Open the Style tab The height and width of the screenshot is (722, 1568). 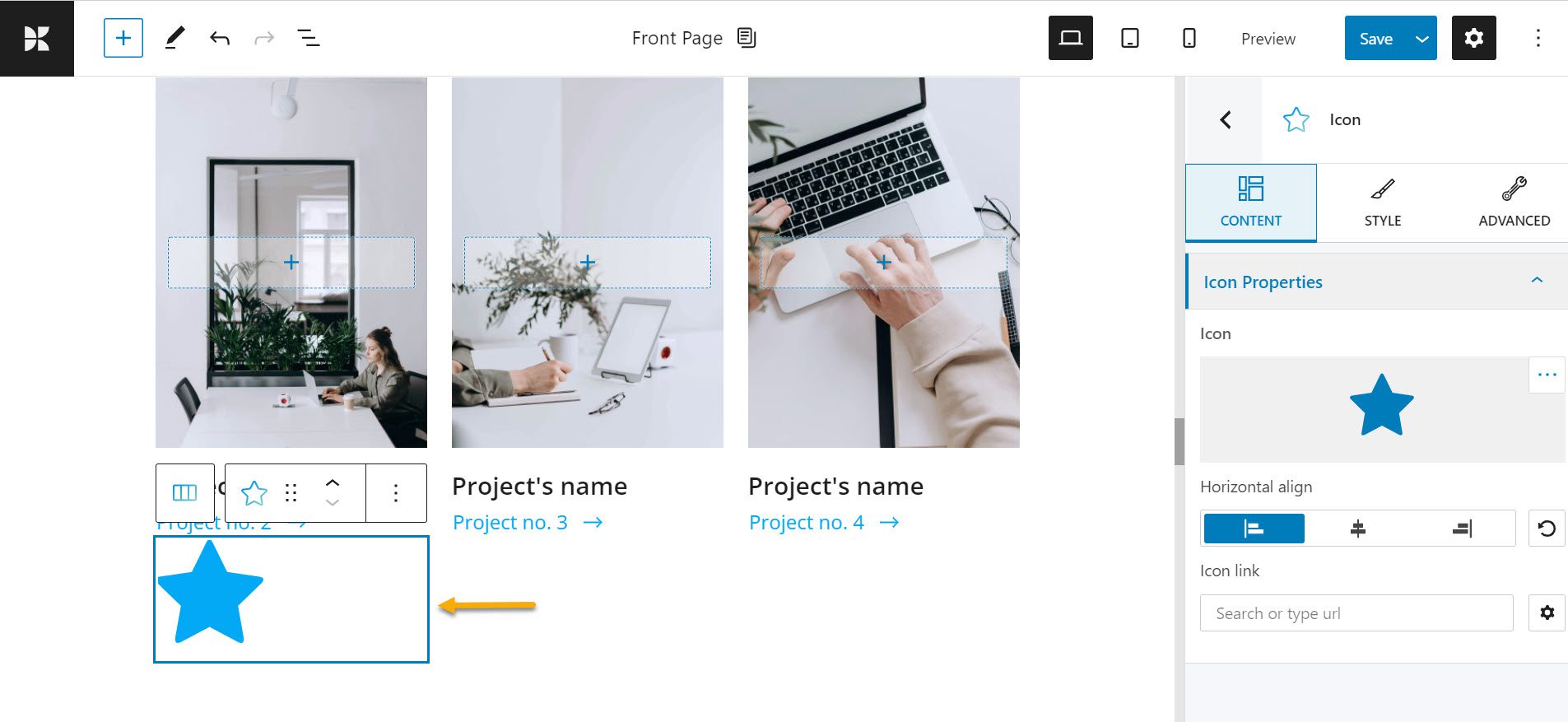[x=1382, y=203]
